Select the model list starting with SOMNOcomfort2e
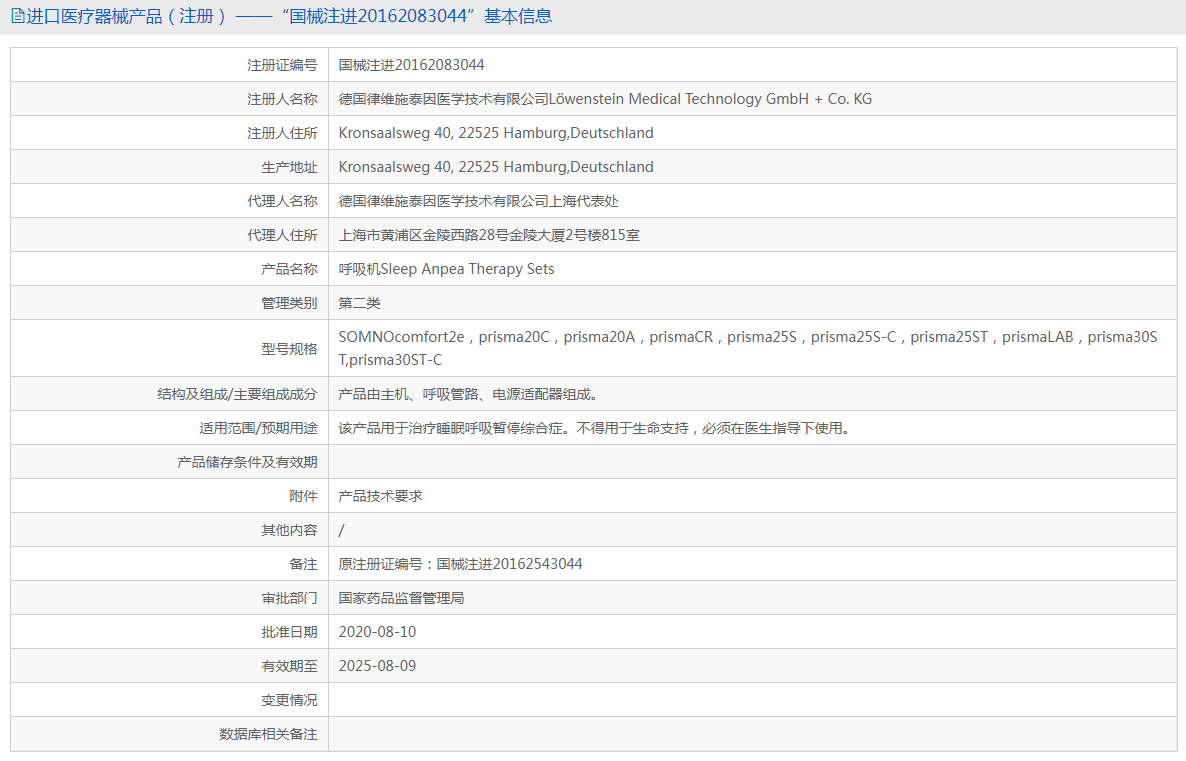This screenshot has height=761, width=1186. coord(748,349)
